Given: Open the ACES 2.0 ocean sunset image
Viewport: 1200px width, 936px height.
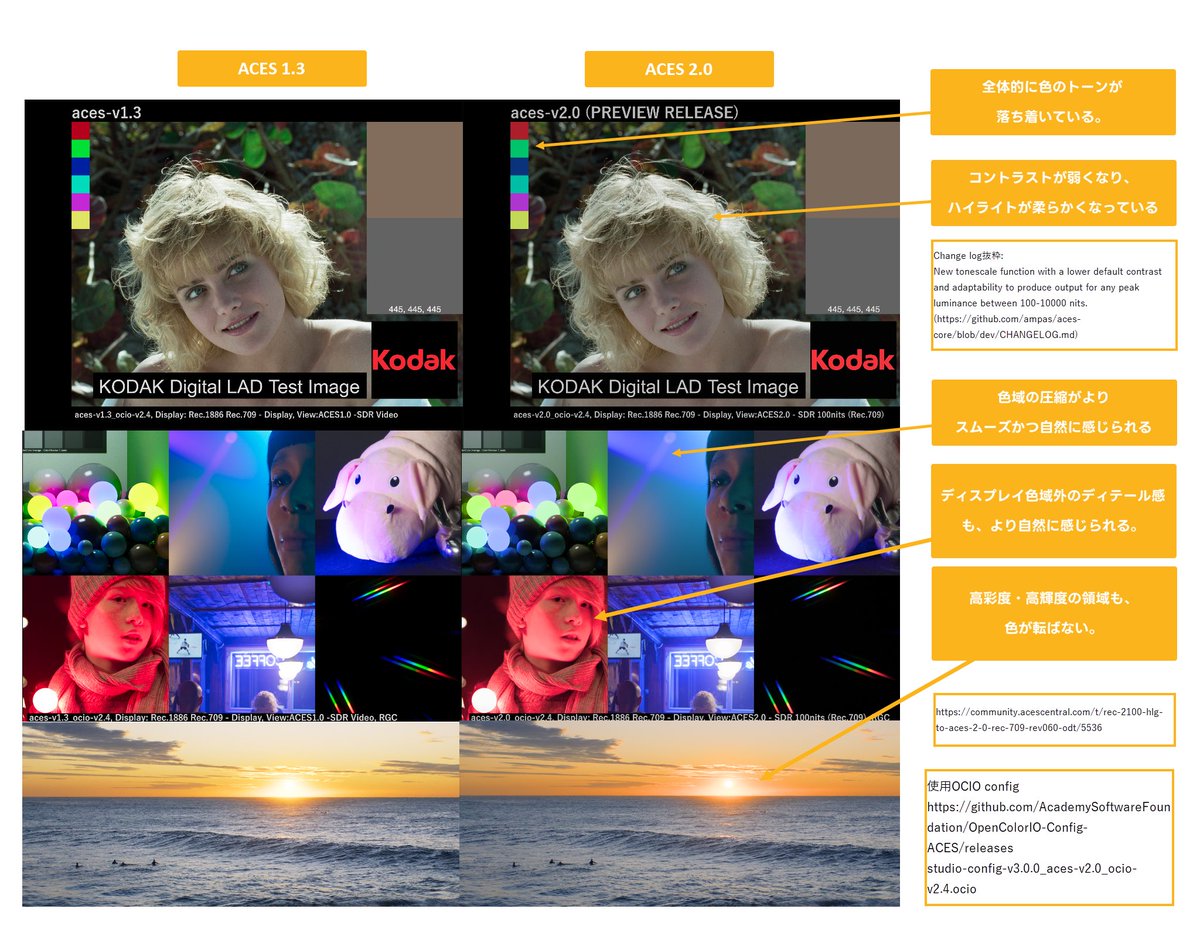Looking at the screenshot, I should [680, 814].
